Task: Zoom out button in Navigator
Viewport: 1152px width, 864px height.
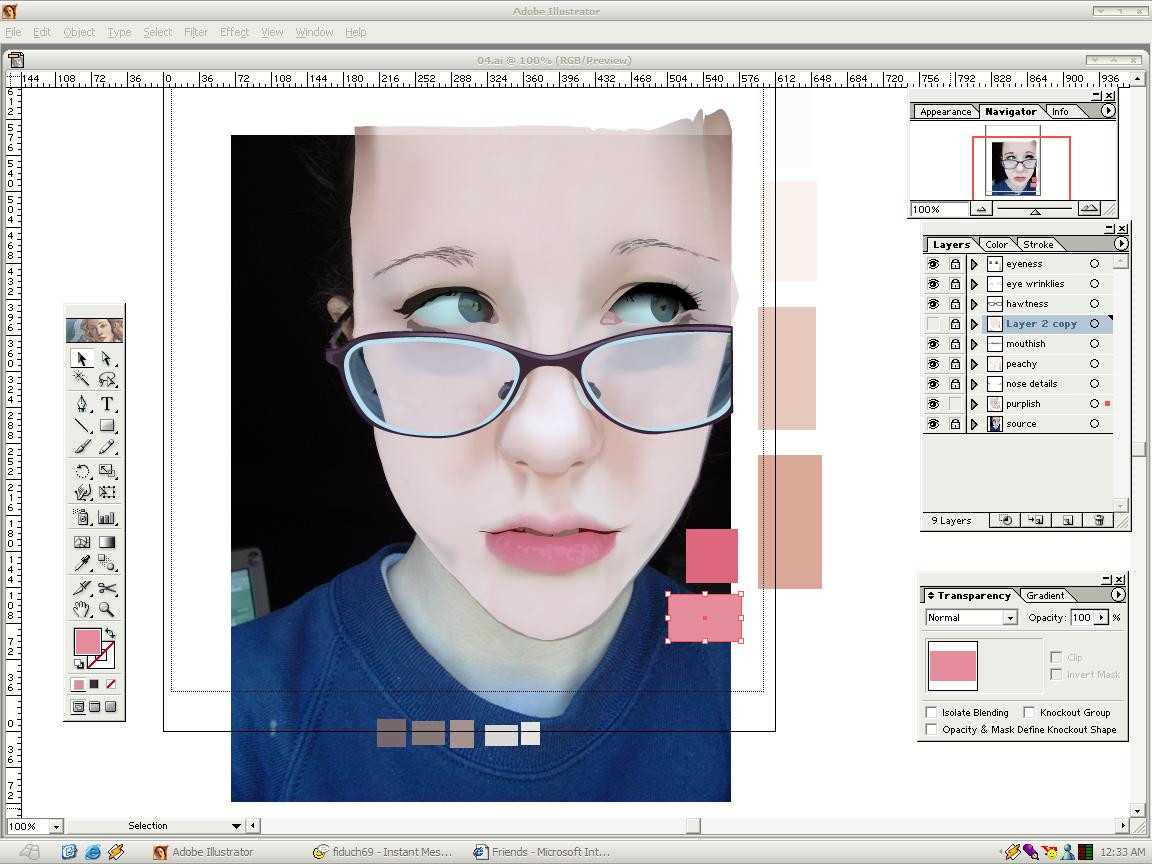Action: click(981, 209)
